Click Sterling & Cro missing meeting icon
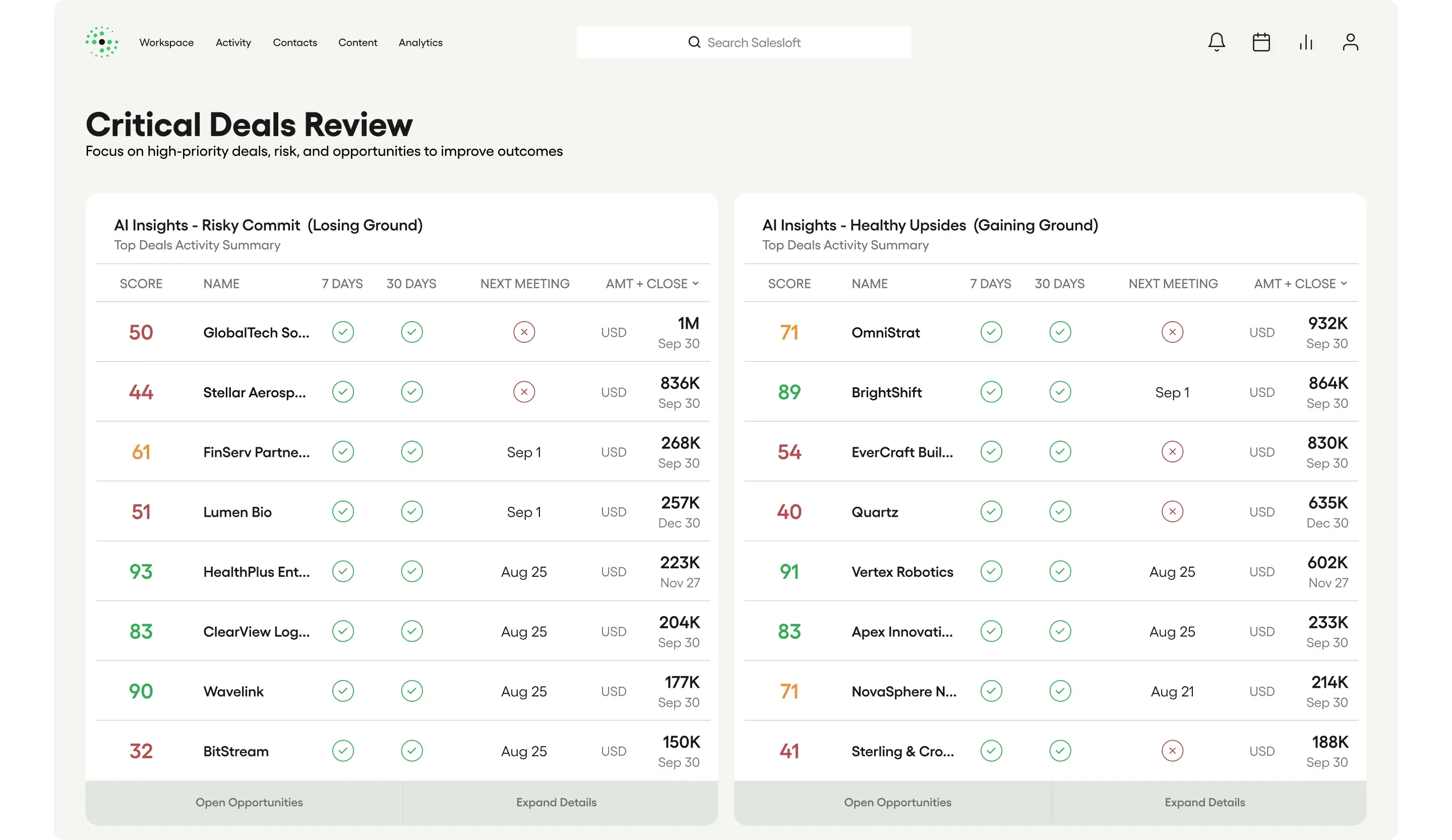 click(x=1172, y=751)
